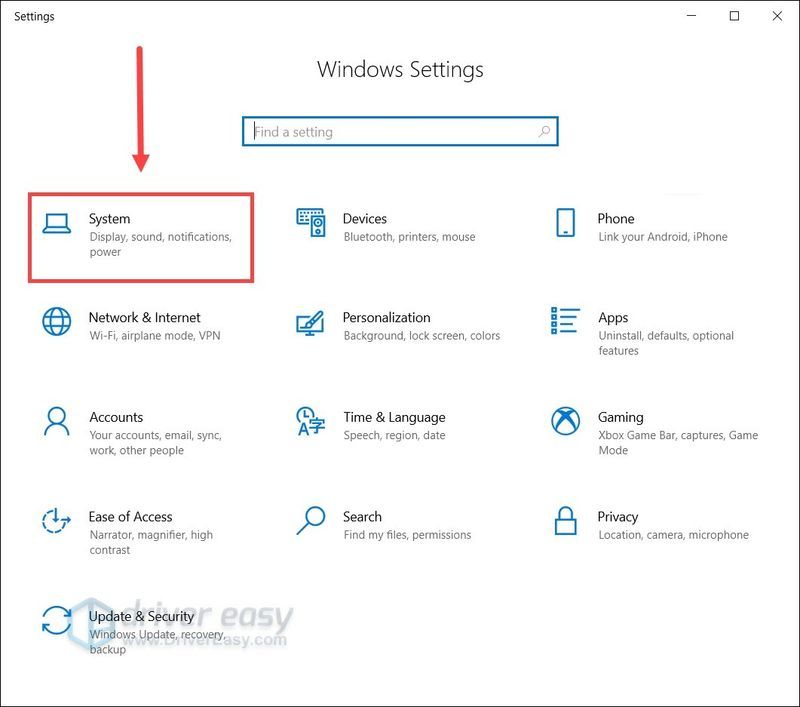Open Apps using the list icon
Image resolution: width=800 pixels, height=707 pixels.
pos(565,321)
